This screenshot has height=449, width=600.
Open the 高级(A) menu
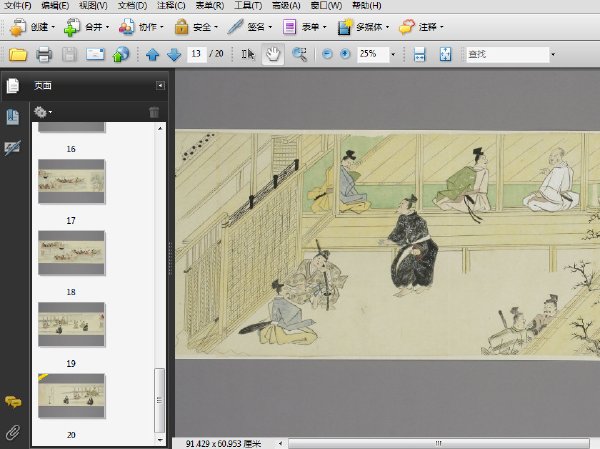coord(286,6)
